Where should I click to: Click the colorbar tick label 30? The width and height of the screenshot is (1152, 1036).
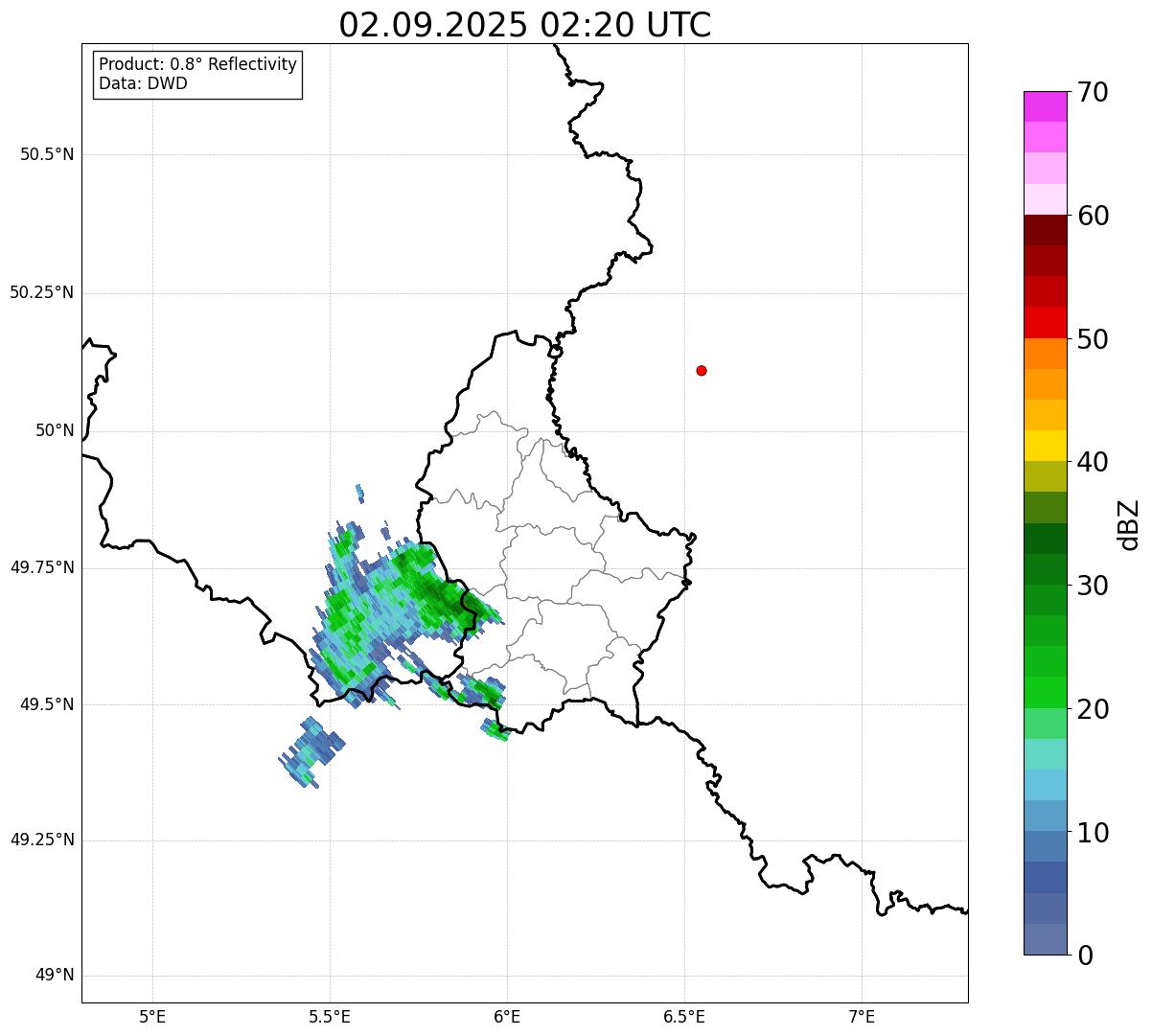(x=1093, y=586)
